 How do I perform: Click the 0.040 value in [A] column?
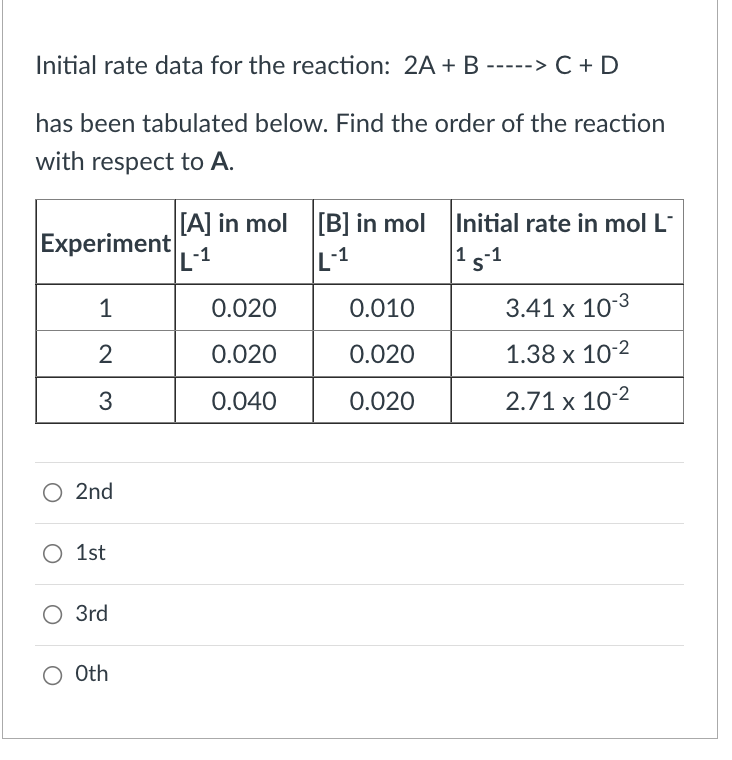(x=244, y=401)
